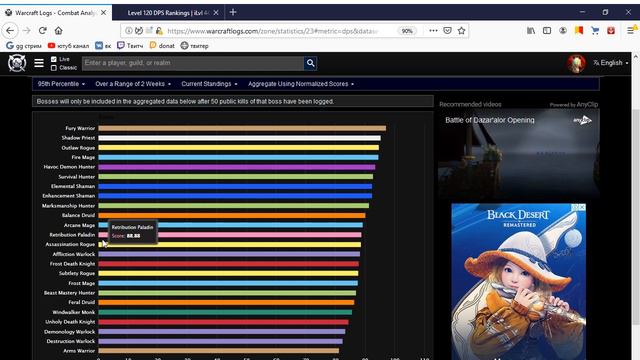
Task: Enable the Live checkbox
Action: point(54,59)
